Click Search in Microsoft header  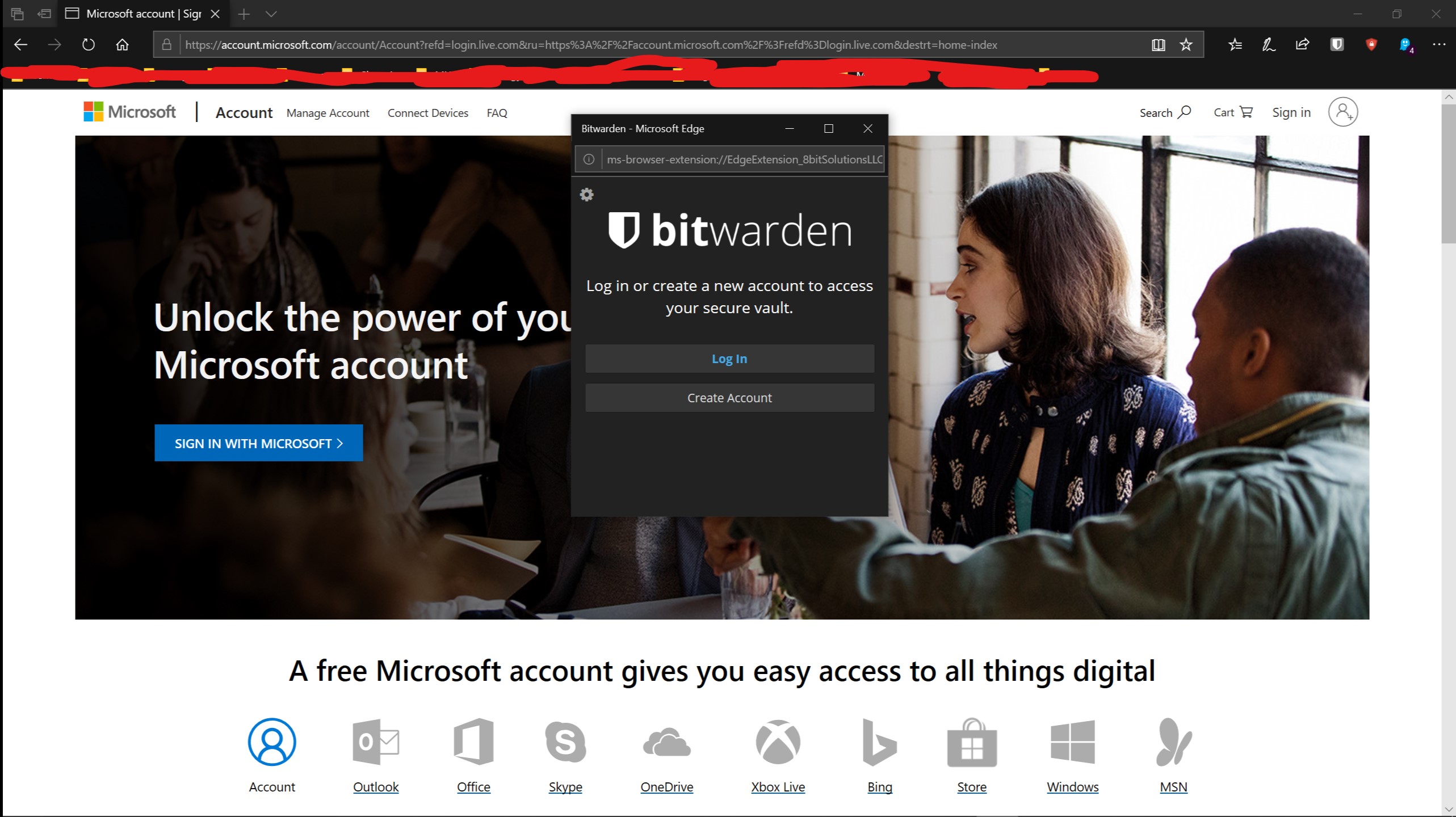(1165, 112)
